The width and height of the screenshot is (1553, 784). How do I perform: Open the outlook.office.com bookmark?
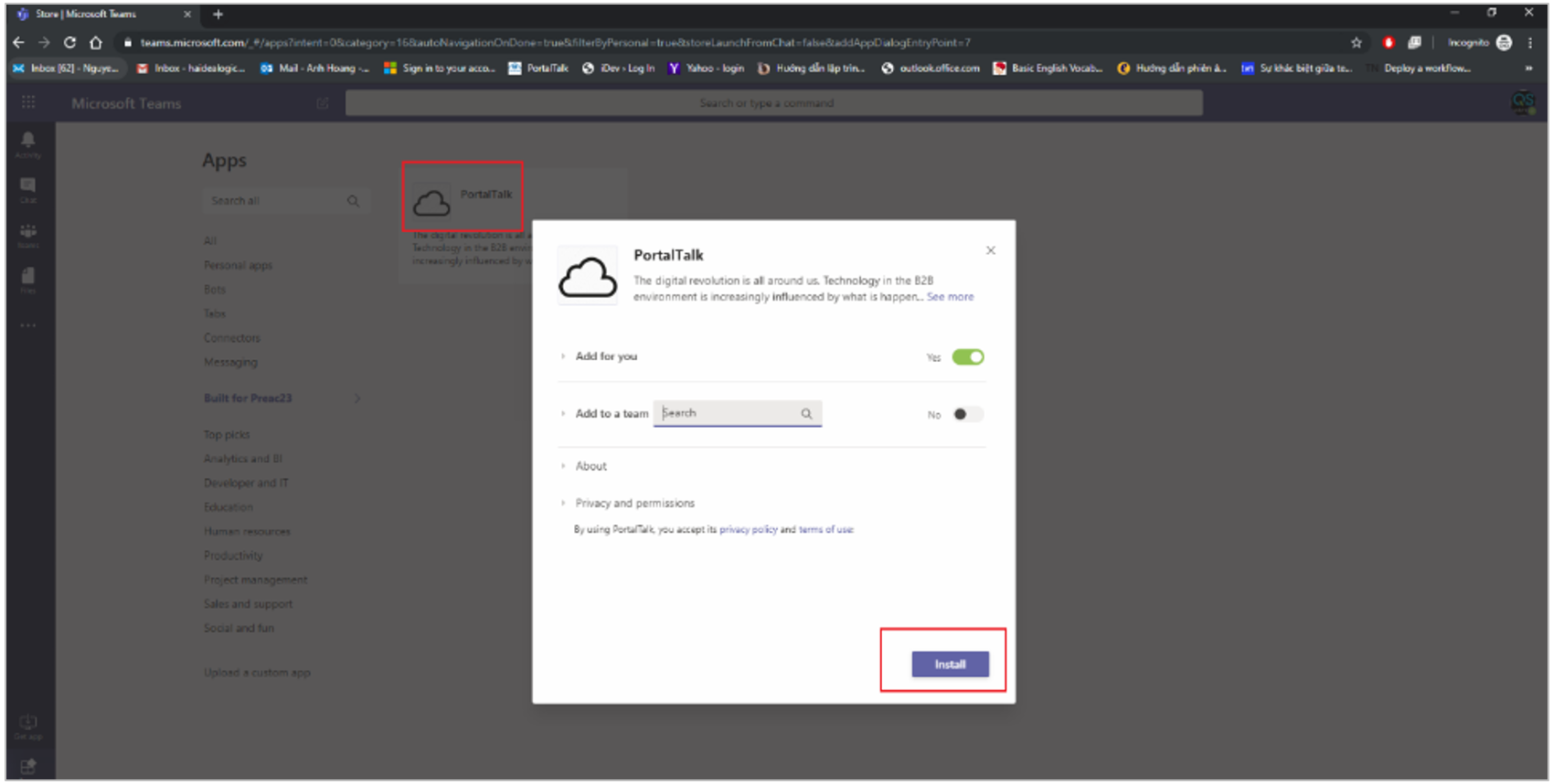point(931,69)
